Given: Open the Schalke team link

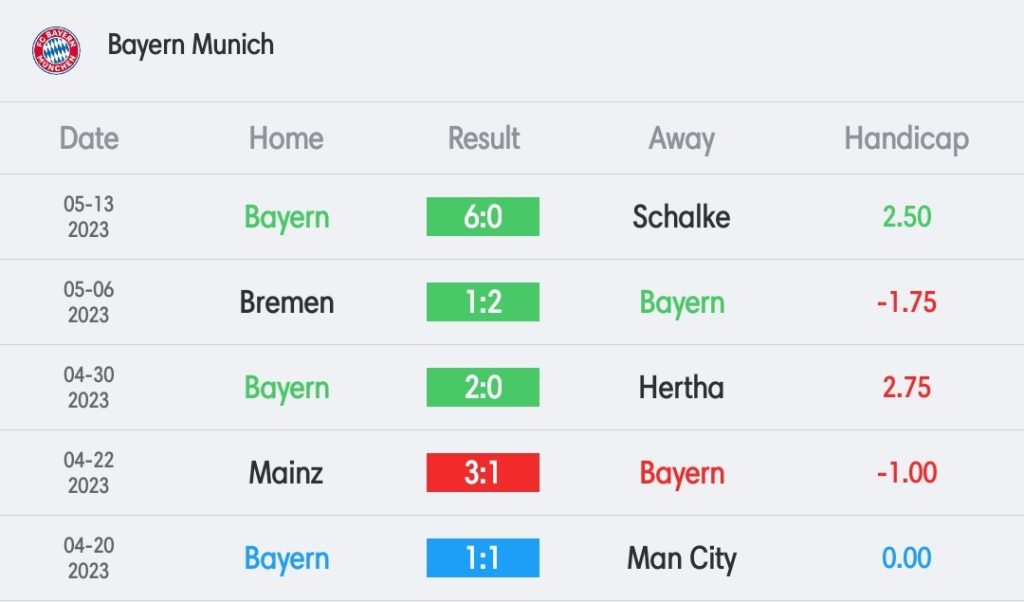Looking at the screenshot, I should (x=681, y=217).
